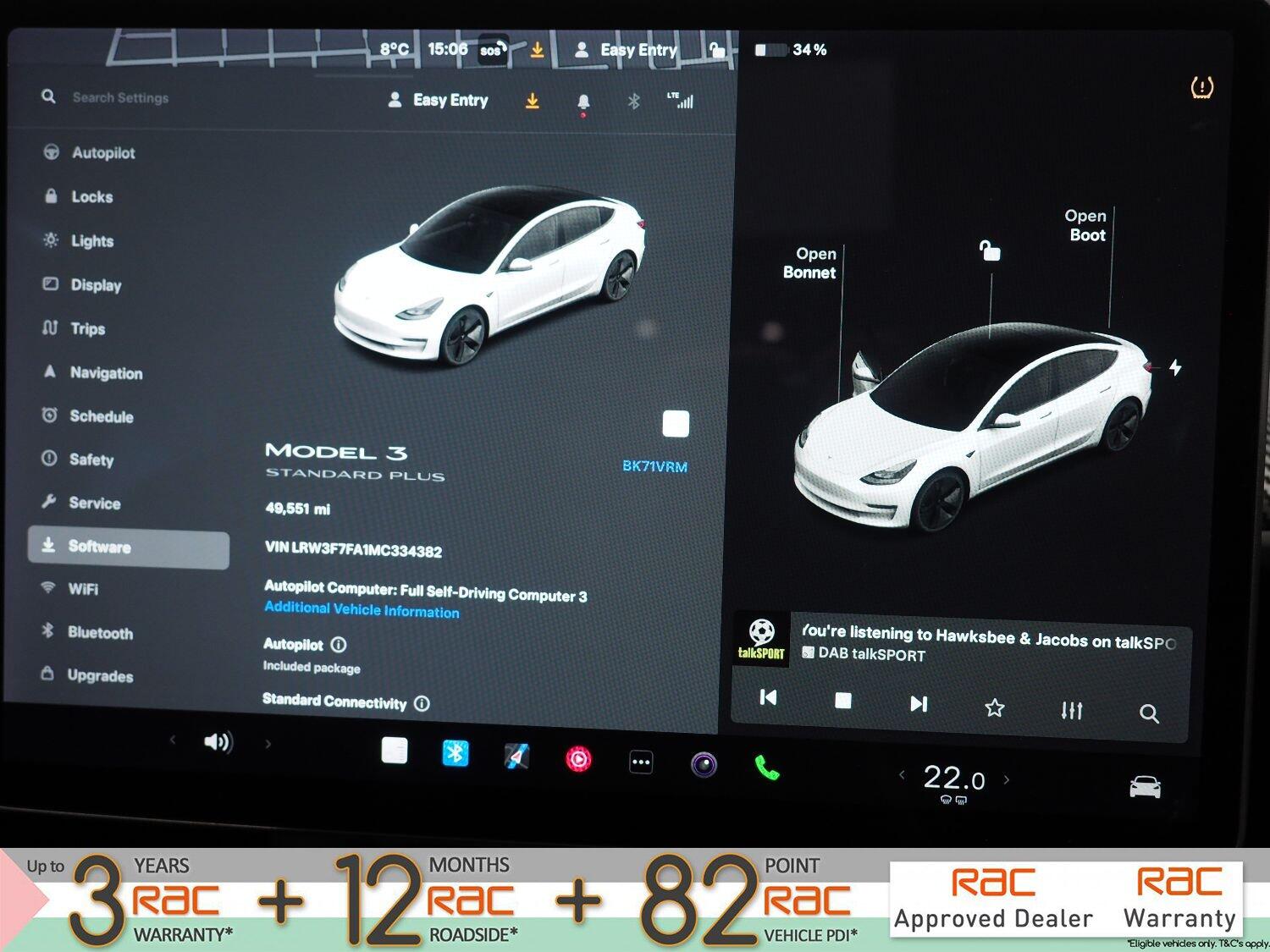The height and width of the screenshot is (952, 1270).
Task: Open the Trips settings menu
Action: (87, 328)
